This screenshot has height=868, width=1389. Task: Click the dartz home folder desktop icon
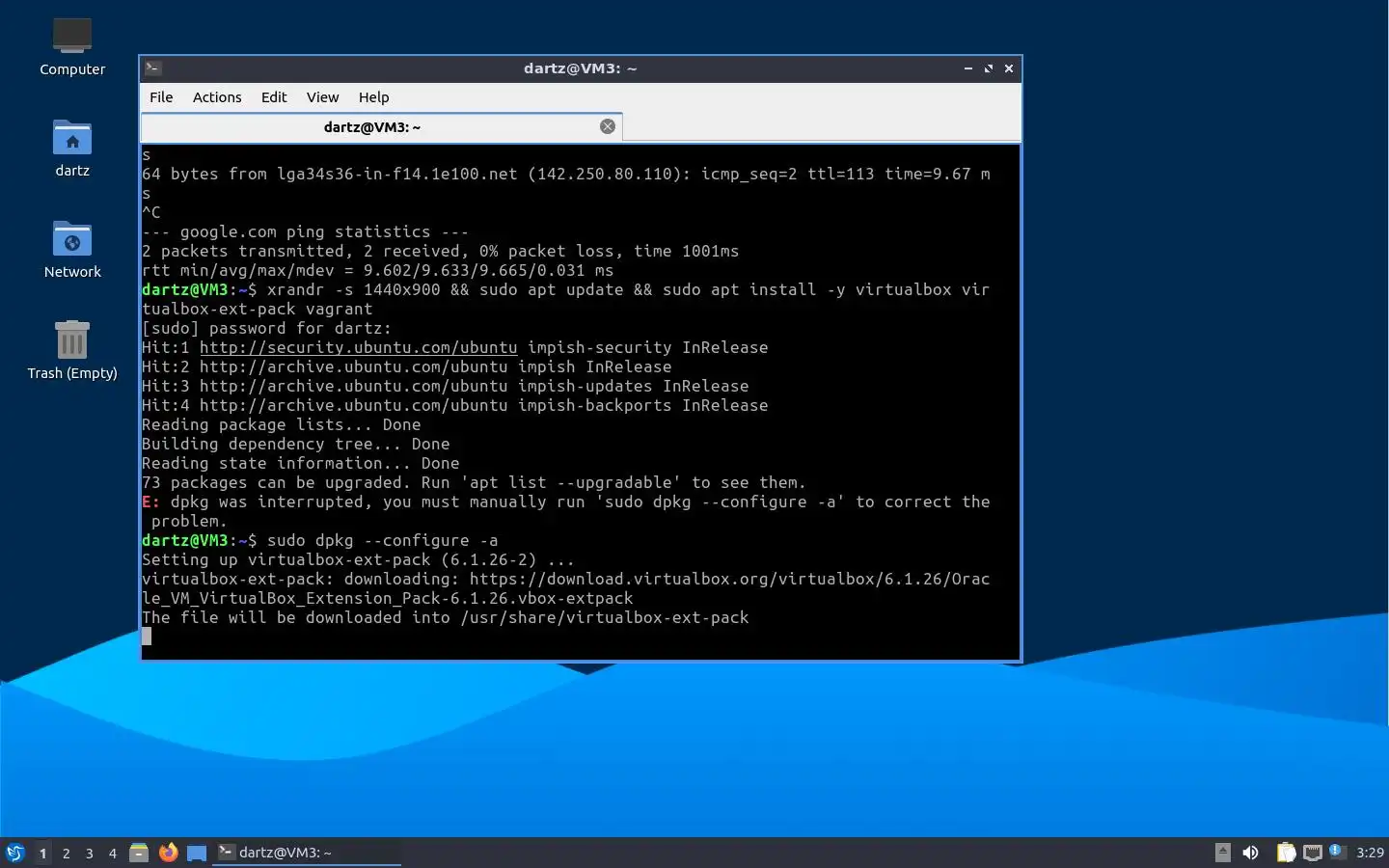pos(72,149)
